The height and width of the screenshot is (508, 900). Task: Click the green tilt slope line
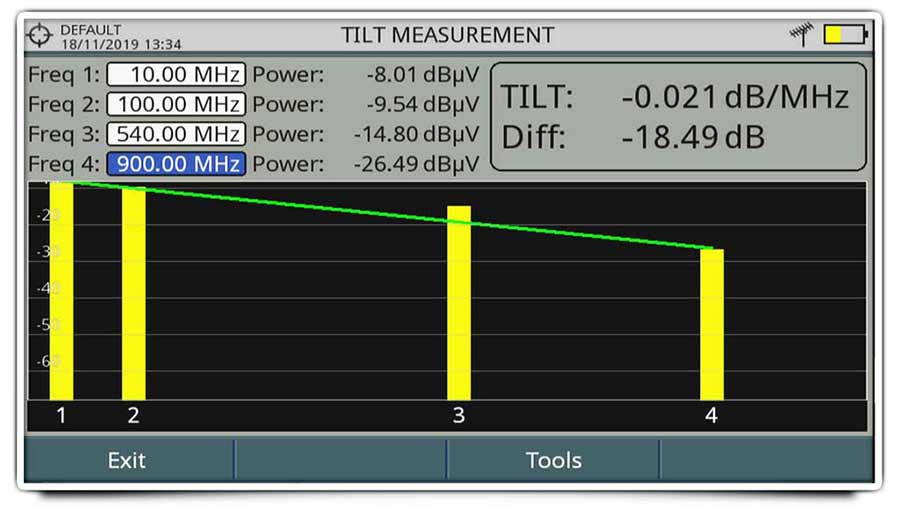pyautogui.click(x=300, y=205)
